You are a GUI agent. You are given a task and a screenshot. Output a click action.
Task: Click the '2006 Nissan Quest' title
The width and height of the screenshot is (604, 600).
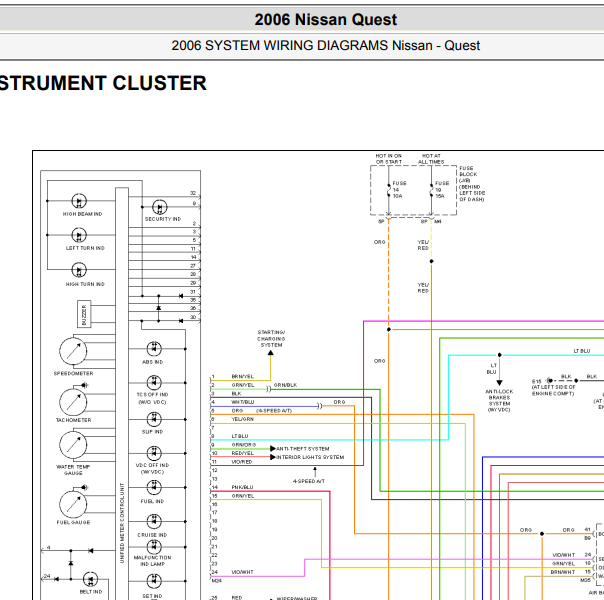pos(325,20)
